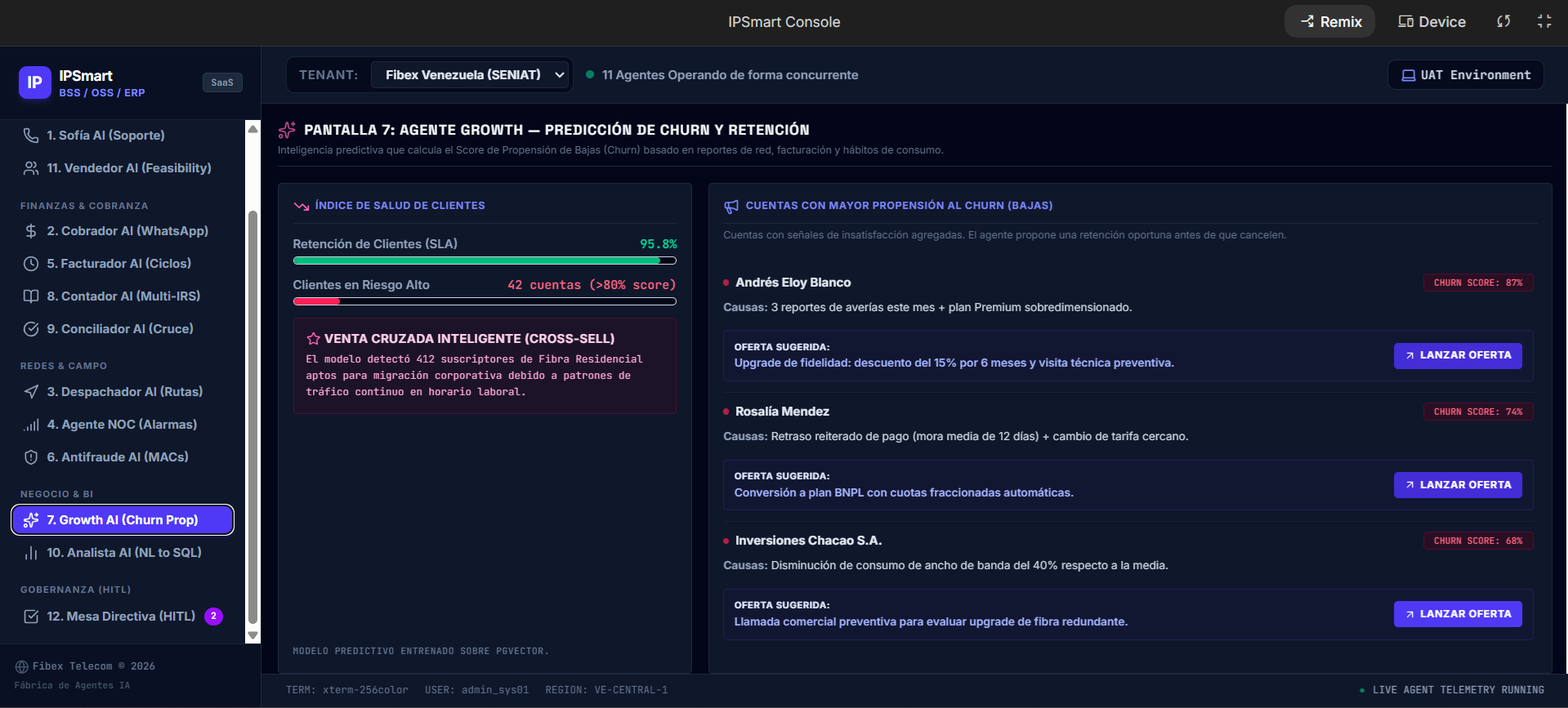Go to 4. Agente NOC (Alarmas)
Screen dimensions: 1568x708
123,425
